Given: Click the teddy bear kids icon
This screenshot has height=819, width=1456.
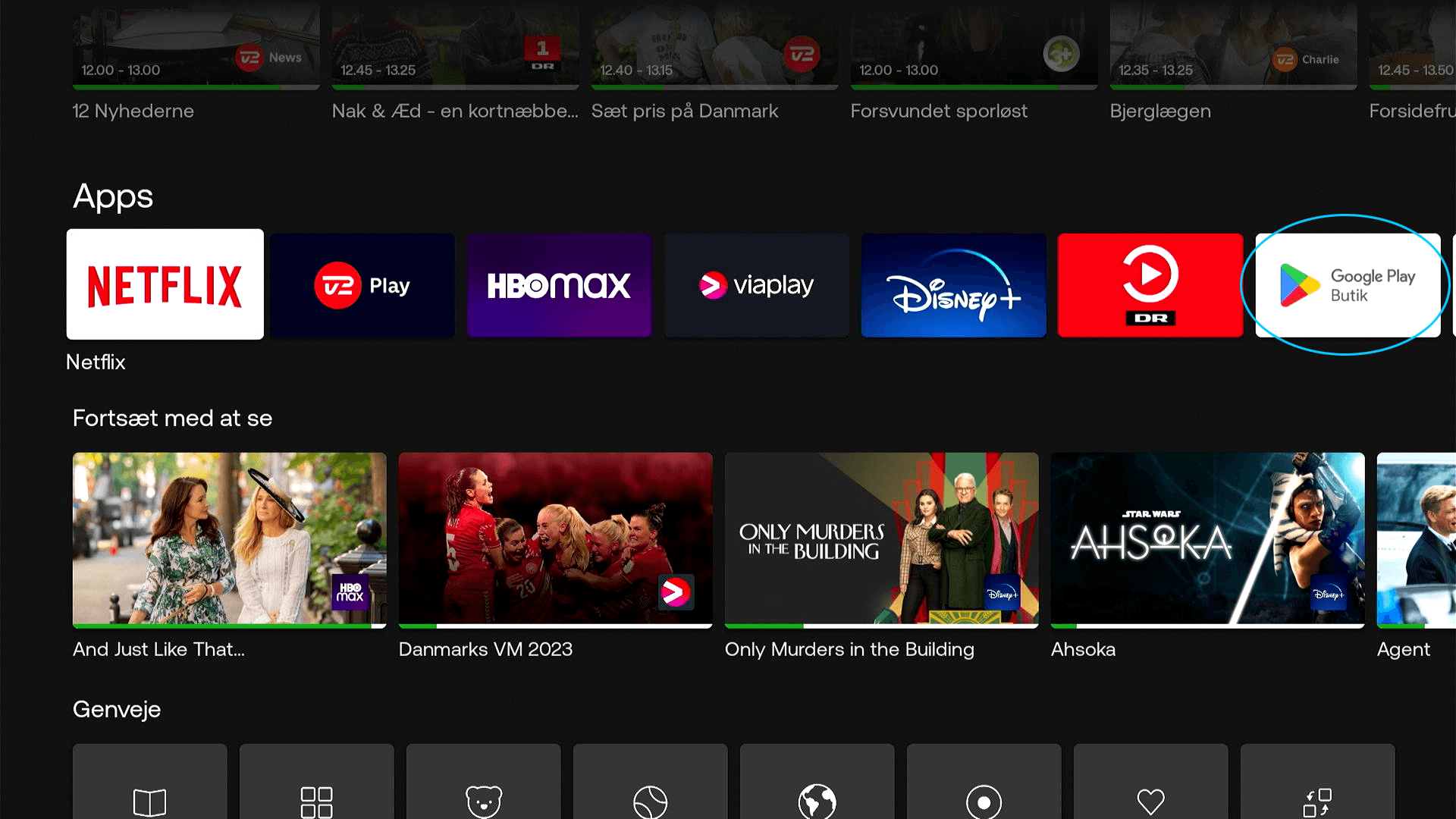Looking at the screenshot, I should (x=483, y=800).
